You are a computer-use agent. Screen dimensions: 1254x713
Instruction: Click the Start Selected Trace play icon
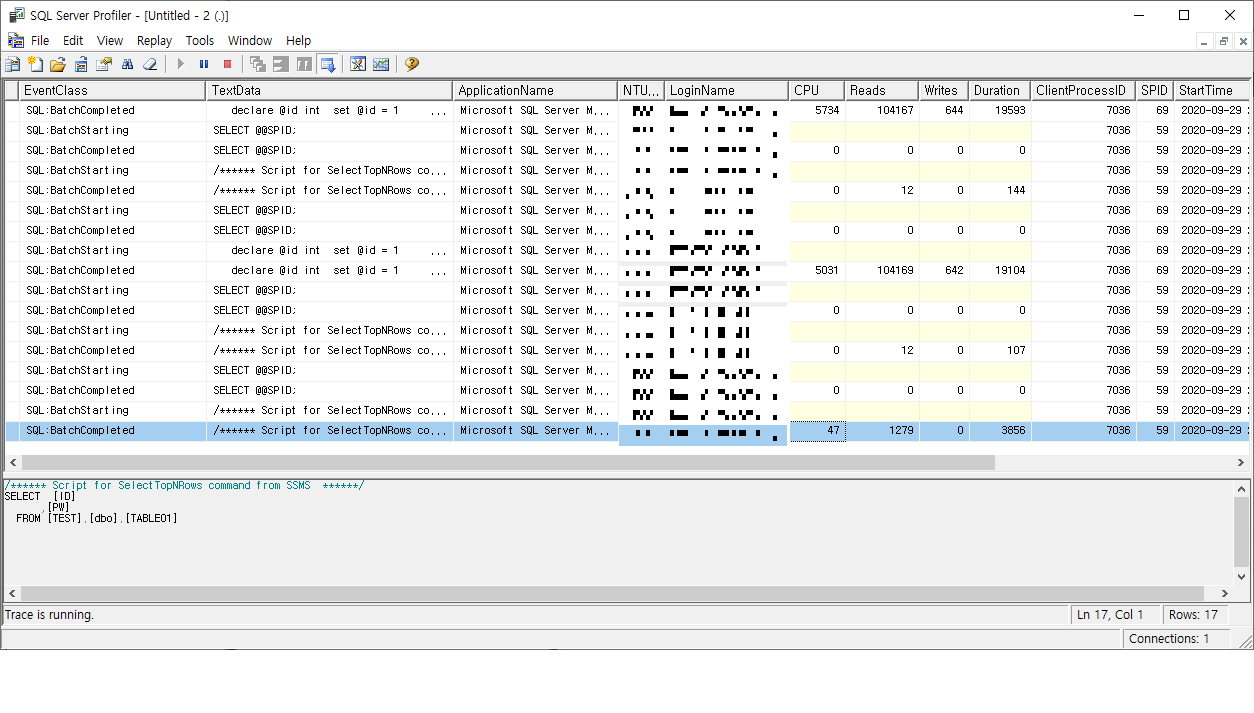tap(181, 64)
